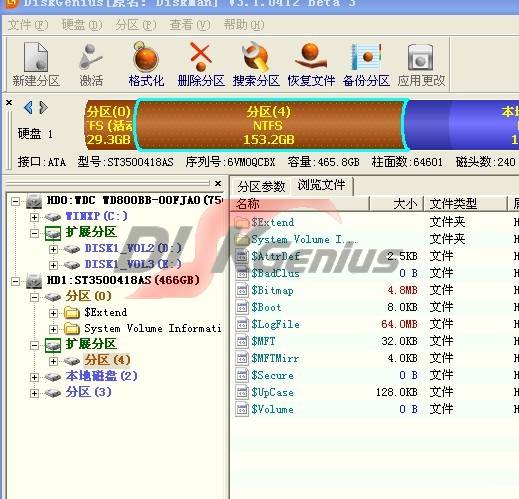This screenshot has width=519, height=499.
Task: Click the 格式化 format toolbar icon
Action: tap(146, 64)
